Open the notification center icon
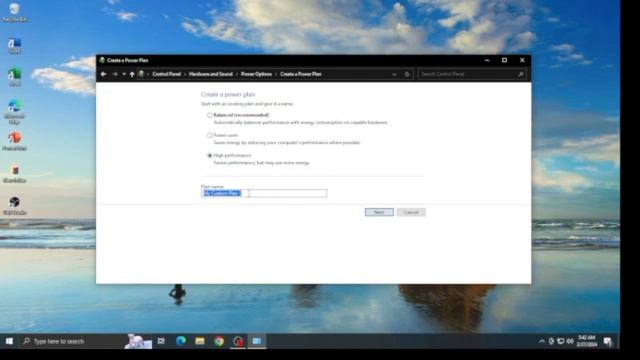 (608, 341)
